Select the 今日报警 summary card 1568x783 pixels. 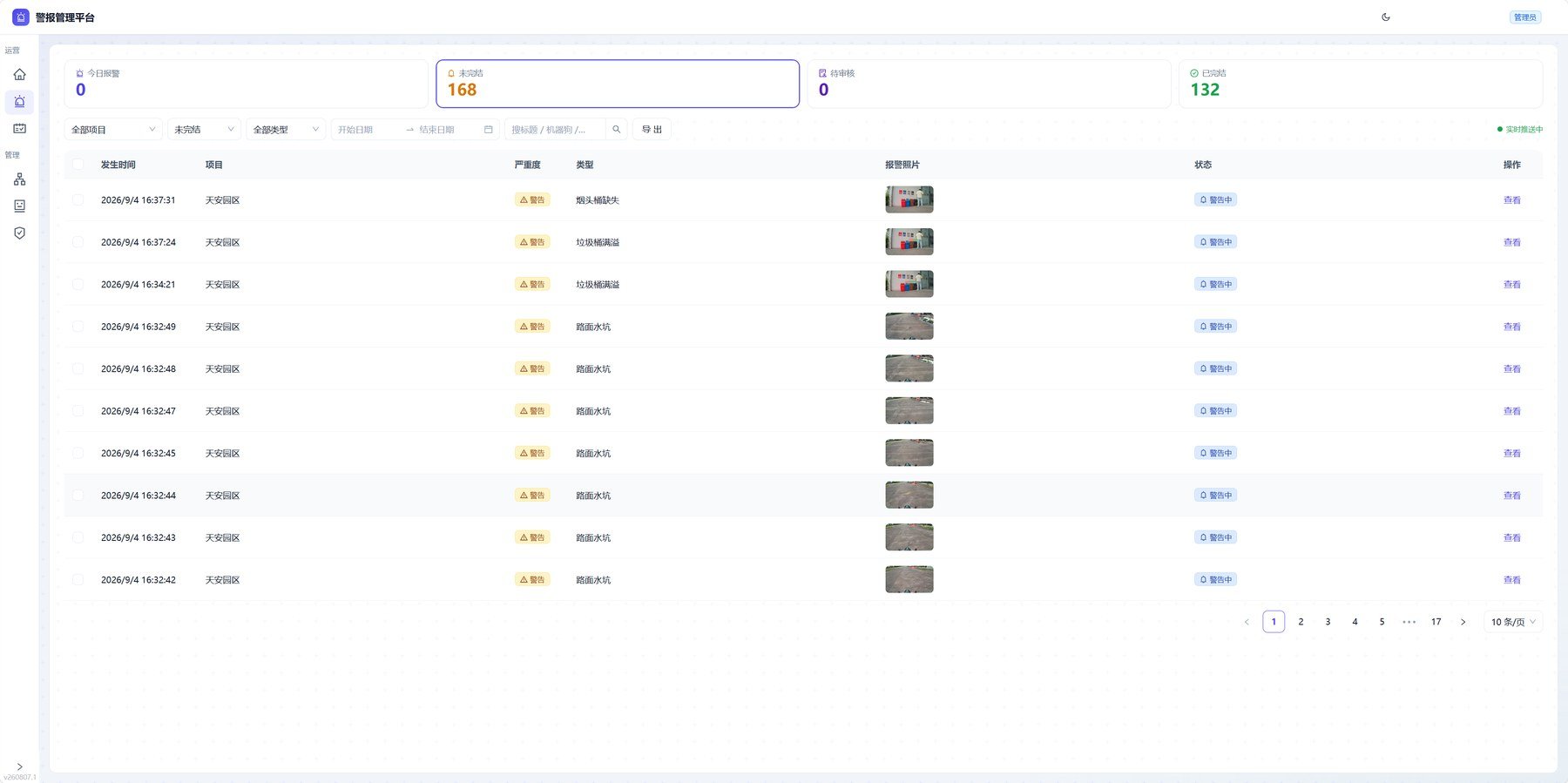point(246,84)
